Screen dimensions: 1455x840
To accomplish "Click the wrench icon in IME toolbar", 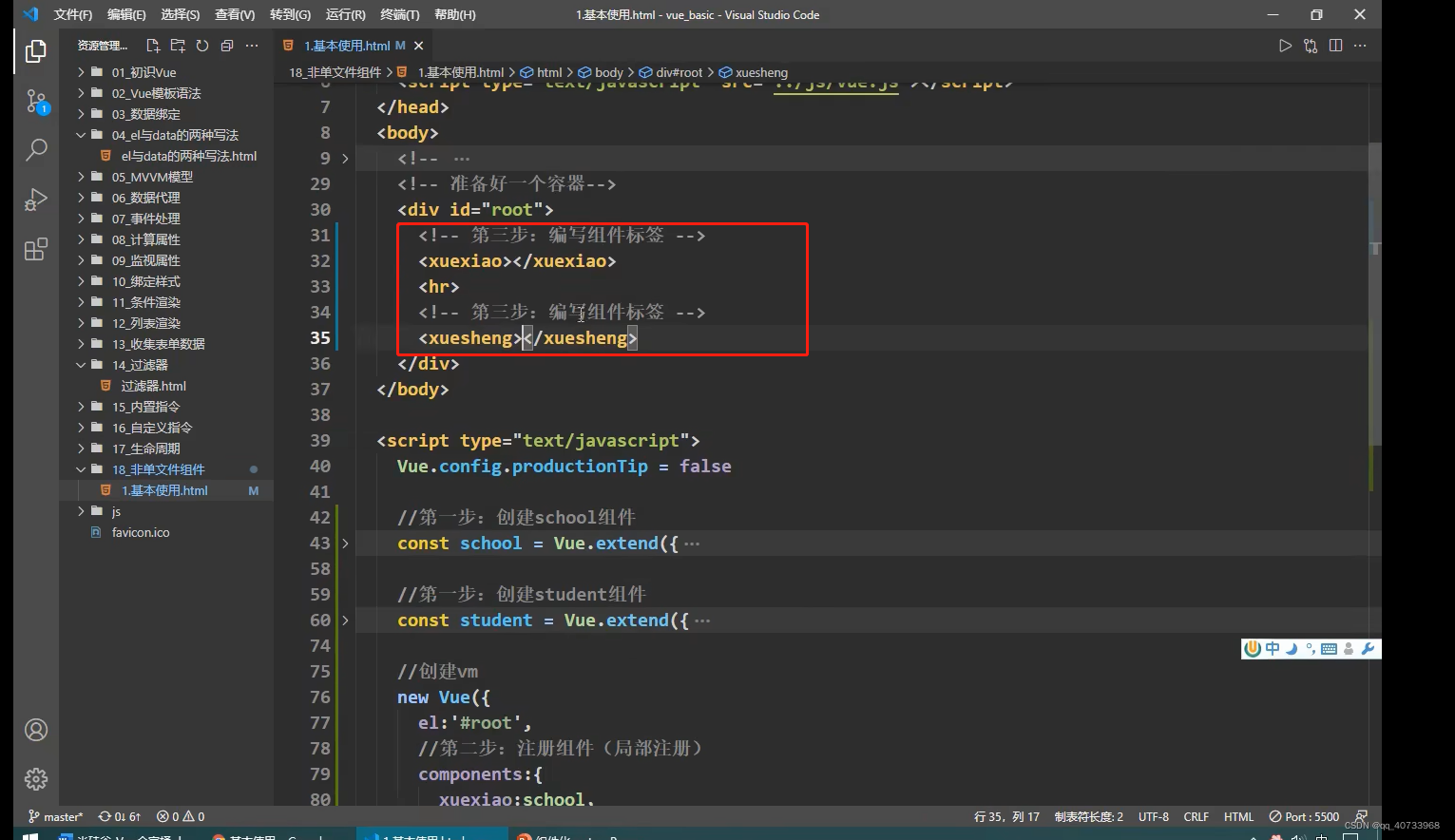I will (1368, 649).
